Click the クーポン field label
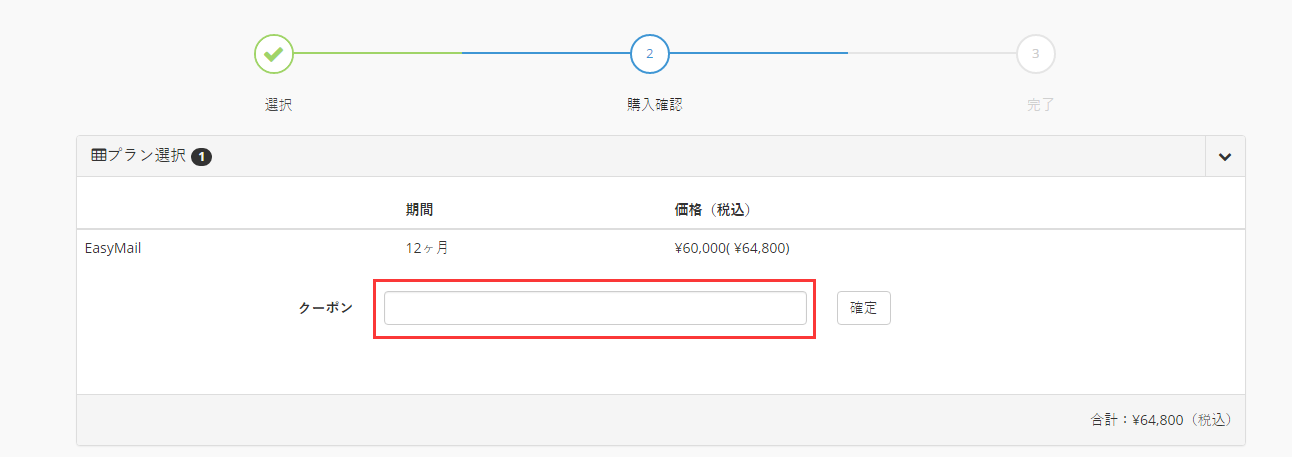Image resolution: width=1292 pixels, height=457 pixels. 326,308
